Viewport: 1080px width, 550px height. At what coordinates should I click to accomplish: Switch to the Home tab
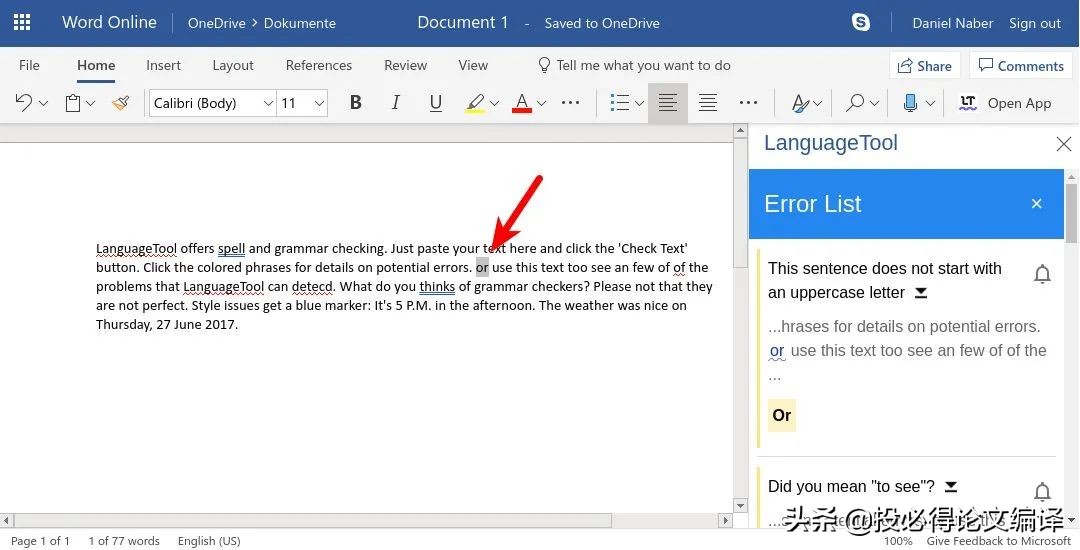[x=96, y=65]
